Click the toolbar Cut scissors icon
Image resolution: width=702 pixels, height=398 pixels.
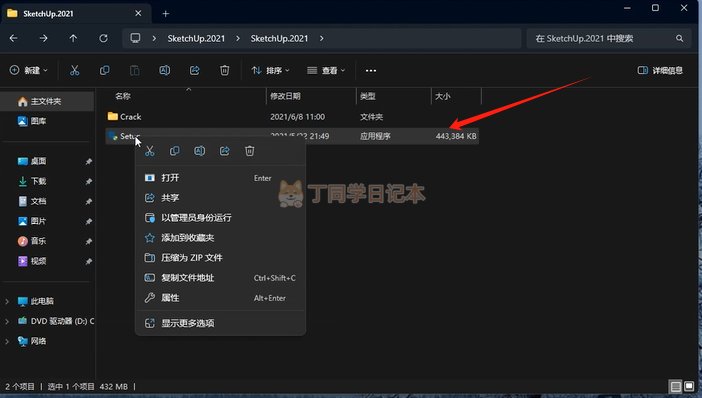(x=74, y=70)
